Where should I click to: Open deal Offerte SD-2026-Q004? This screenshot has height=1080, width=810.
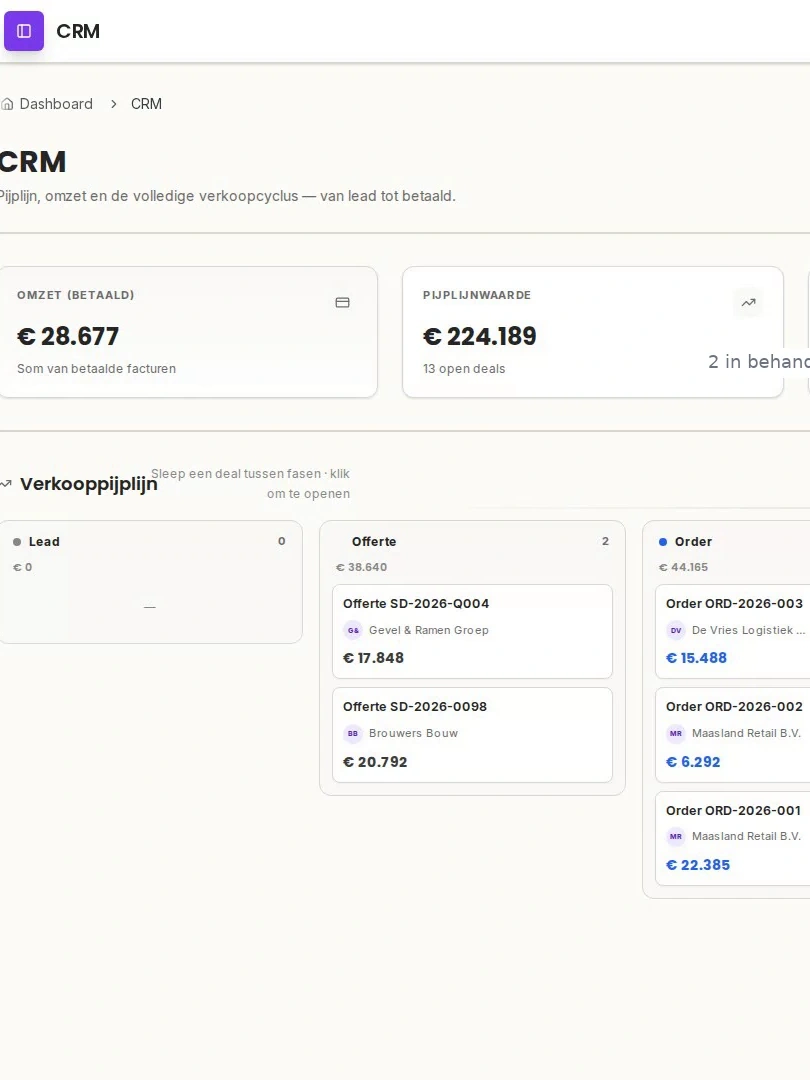click(x=472, y=632)
